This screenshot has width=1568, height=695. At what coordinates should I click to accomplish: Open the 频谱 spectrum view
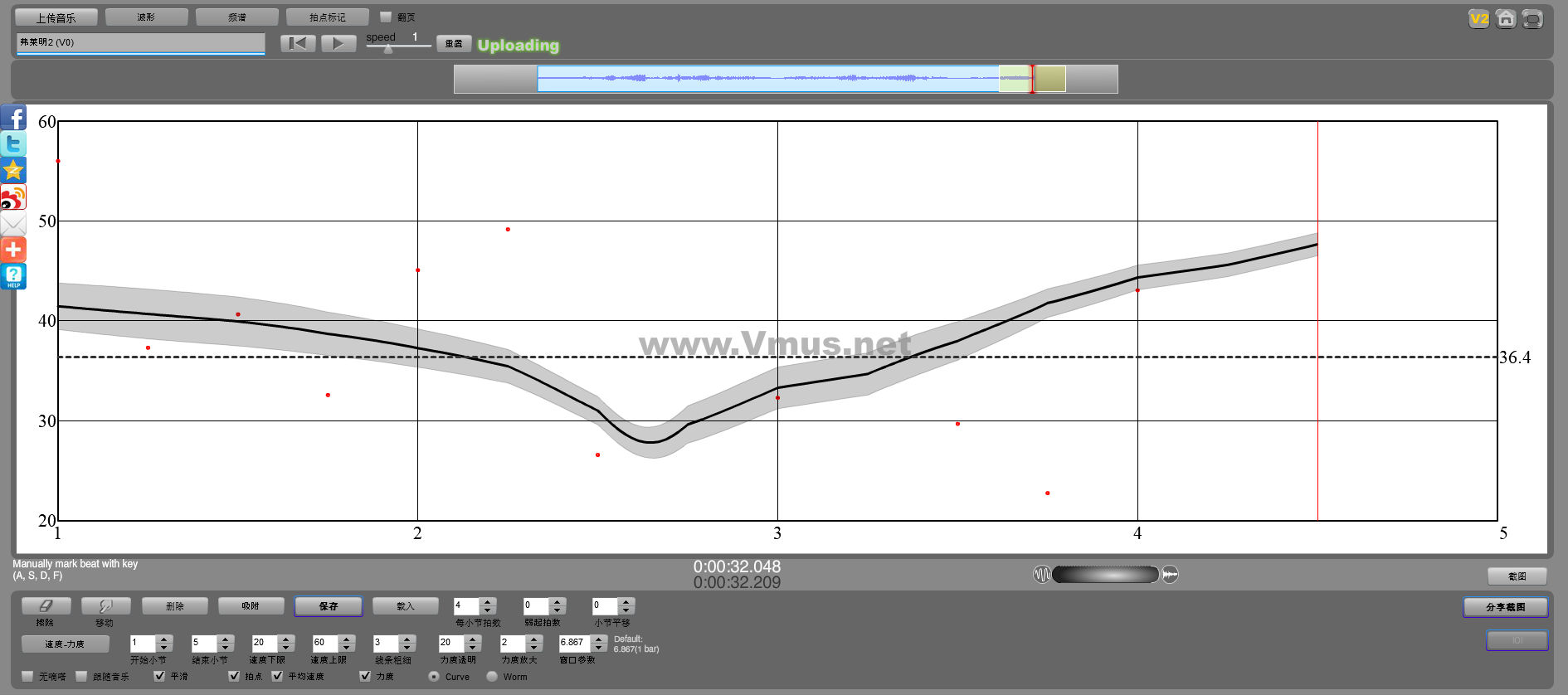236,17
